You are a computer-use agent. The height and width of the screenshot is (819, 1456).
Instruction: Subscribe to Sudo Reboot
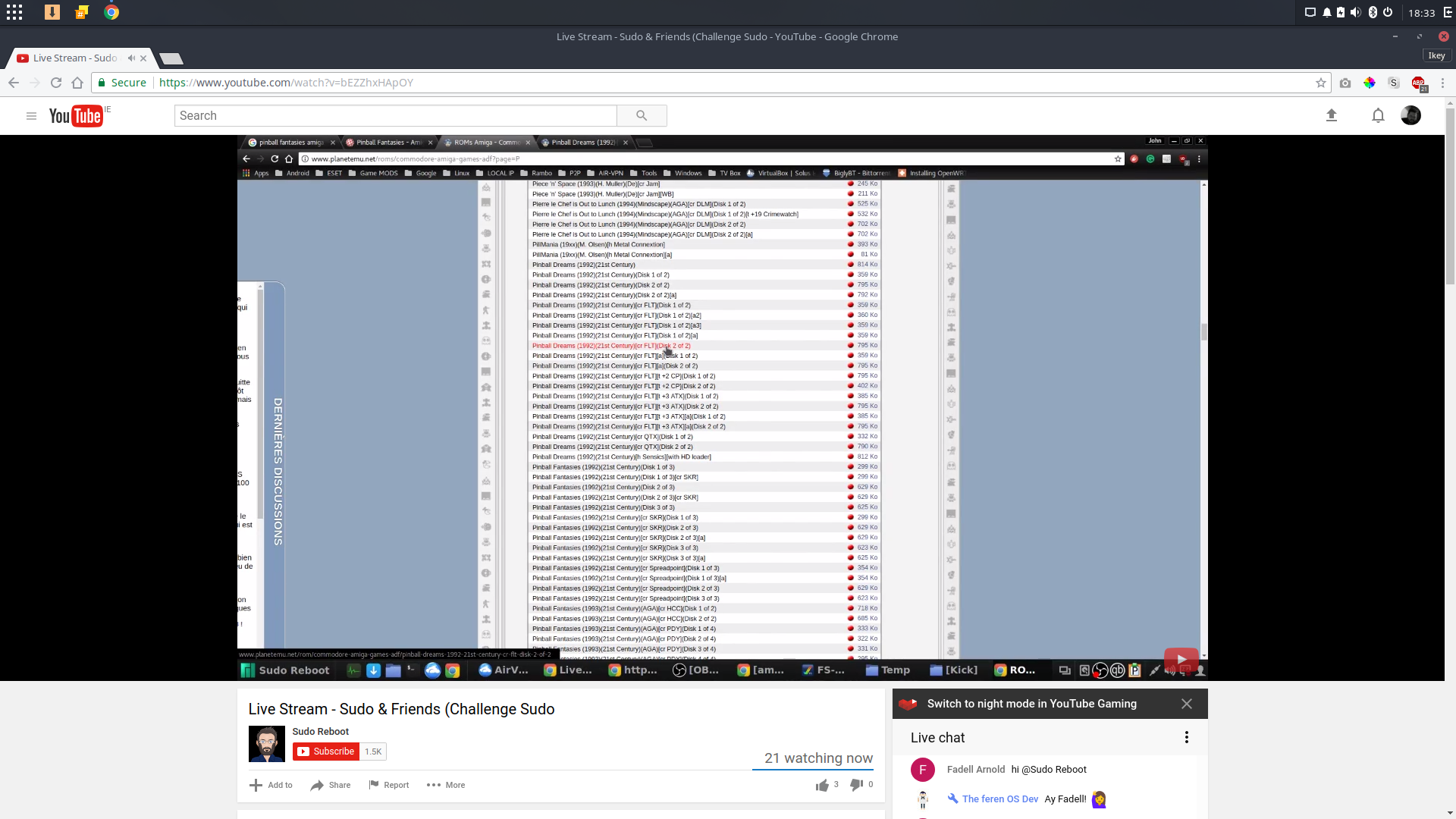325,752
